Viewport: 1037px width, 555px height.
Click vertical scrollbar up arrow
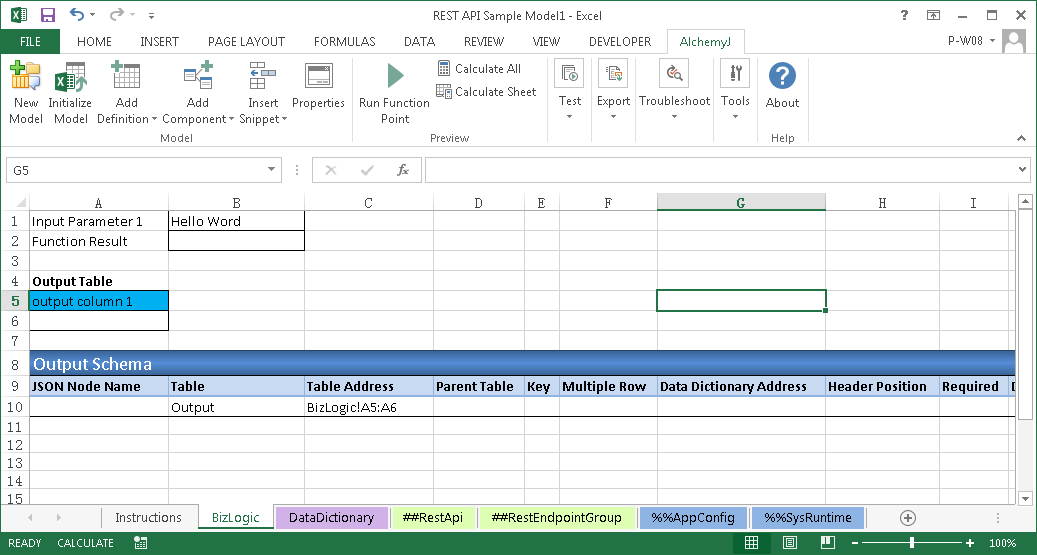coord(1025,200)
